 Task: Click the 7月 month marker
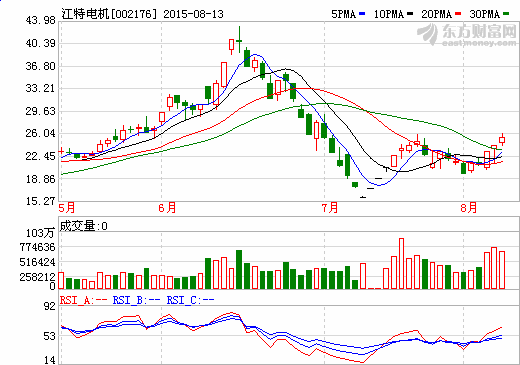point(330,208)
